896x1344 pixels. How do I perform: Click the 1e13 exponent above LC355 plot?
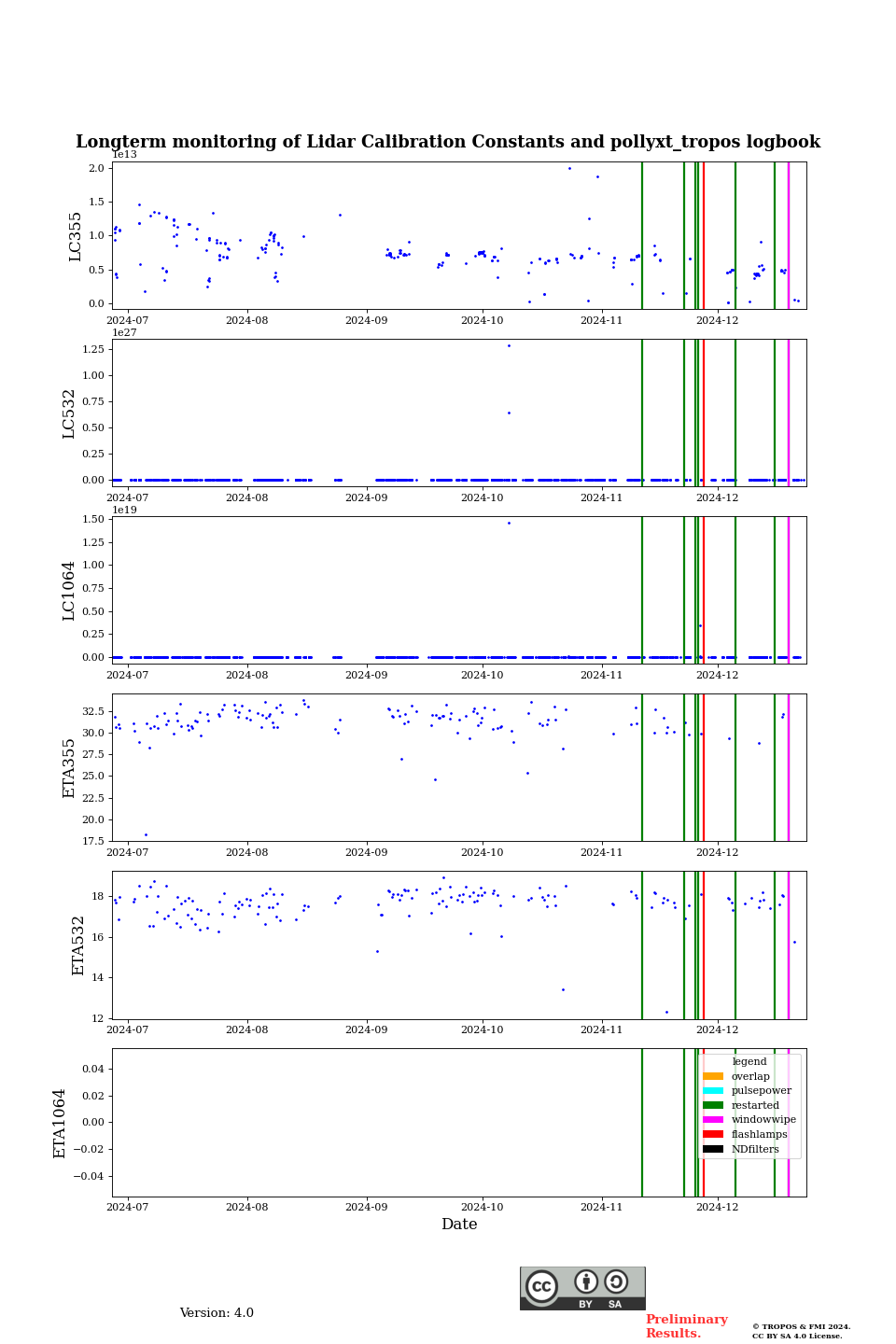click(x=125, y=155)
